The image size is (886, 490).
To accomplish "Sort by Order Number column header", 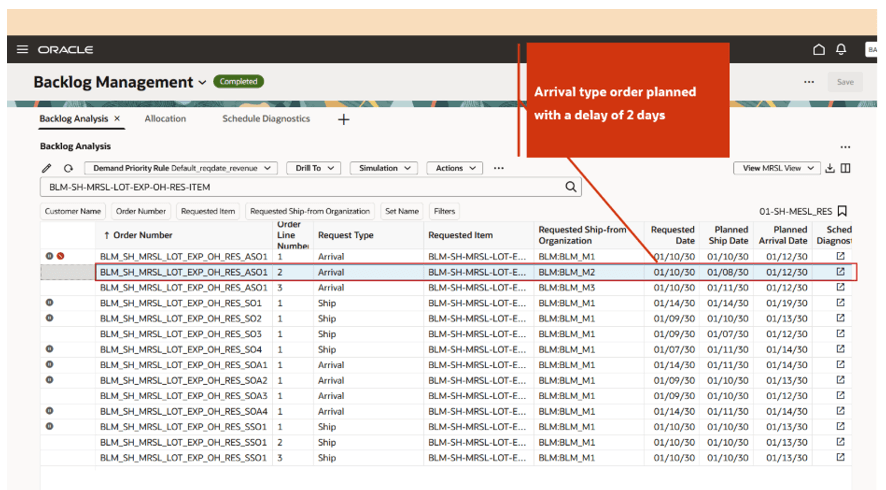I will pyautogui.click(x=142, y=235).
